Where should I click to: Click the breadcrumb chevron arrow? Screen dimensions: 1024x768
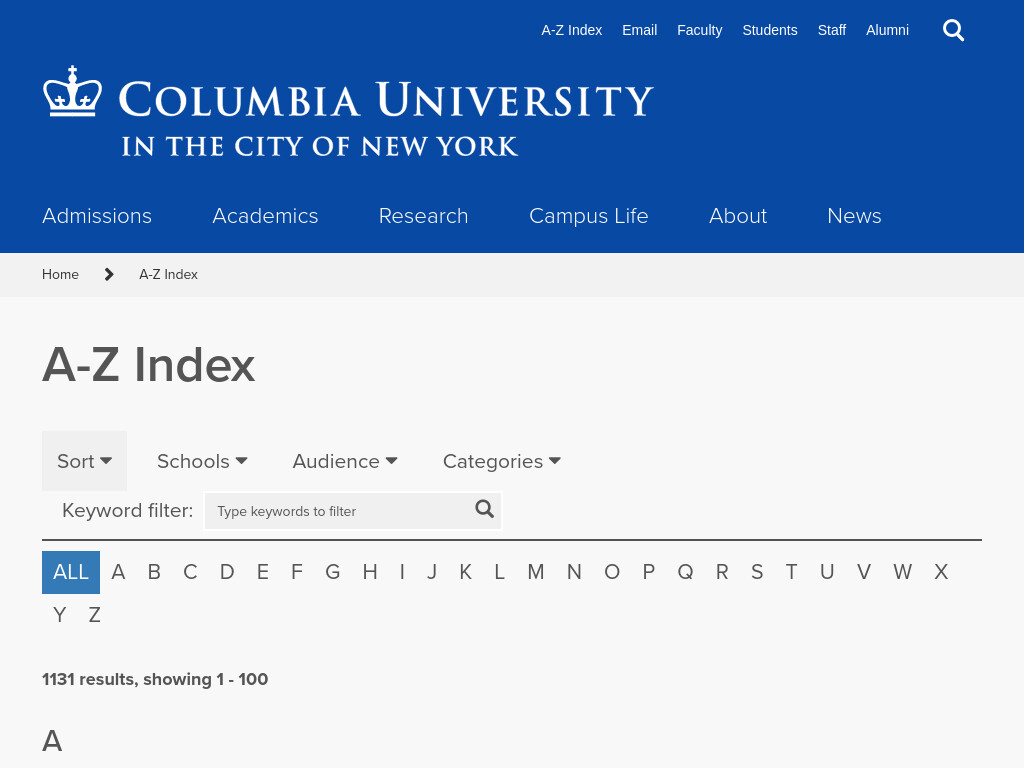(109, 274)
